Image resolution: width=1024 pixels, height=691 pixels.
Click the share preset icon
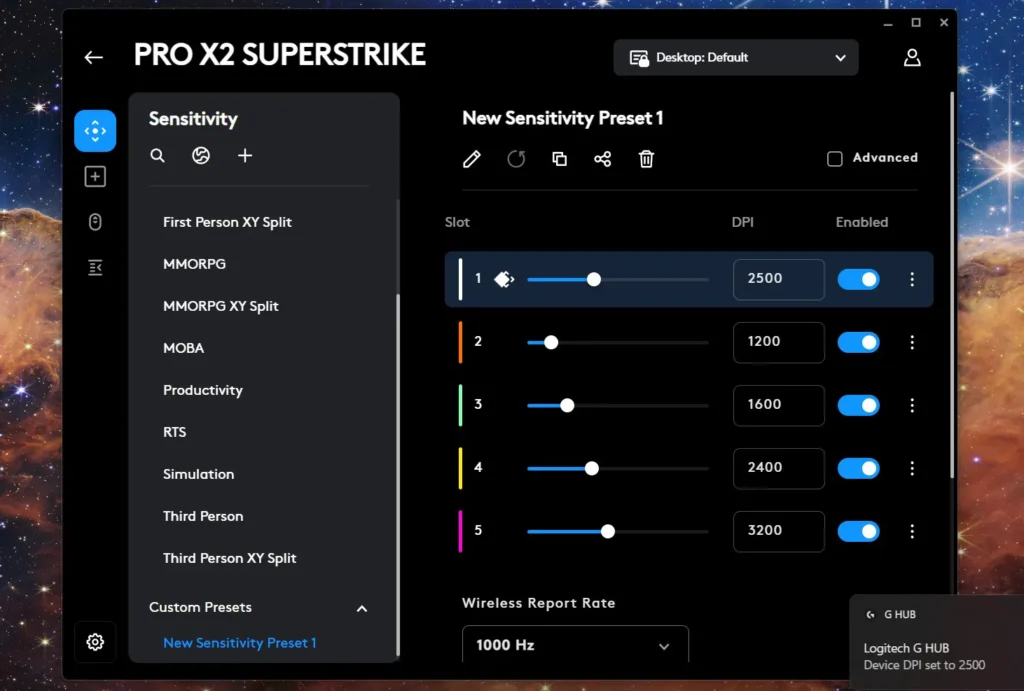pyautogui.click(x=602, y=159)
